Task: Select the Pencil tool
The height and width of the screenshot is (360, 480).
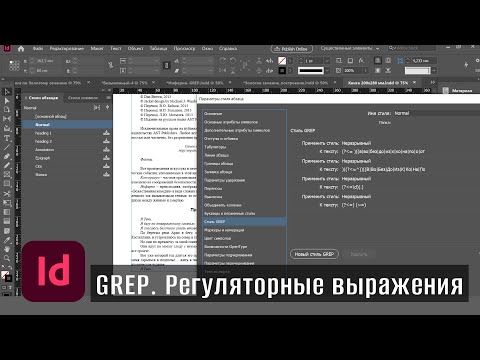Action: [x=7, y=165]
